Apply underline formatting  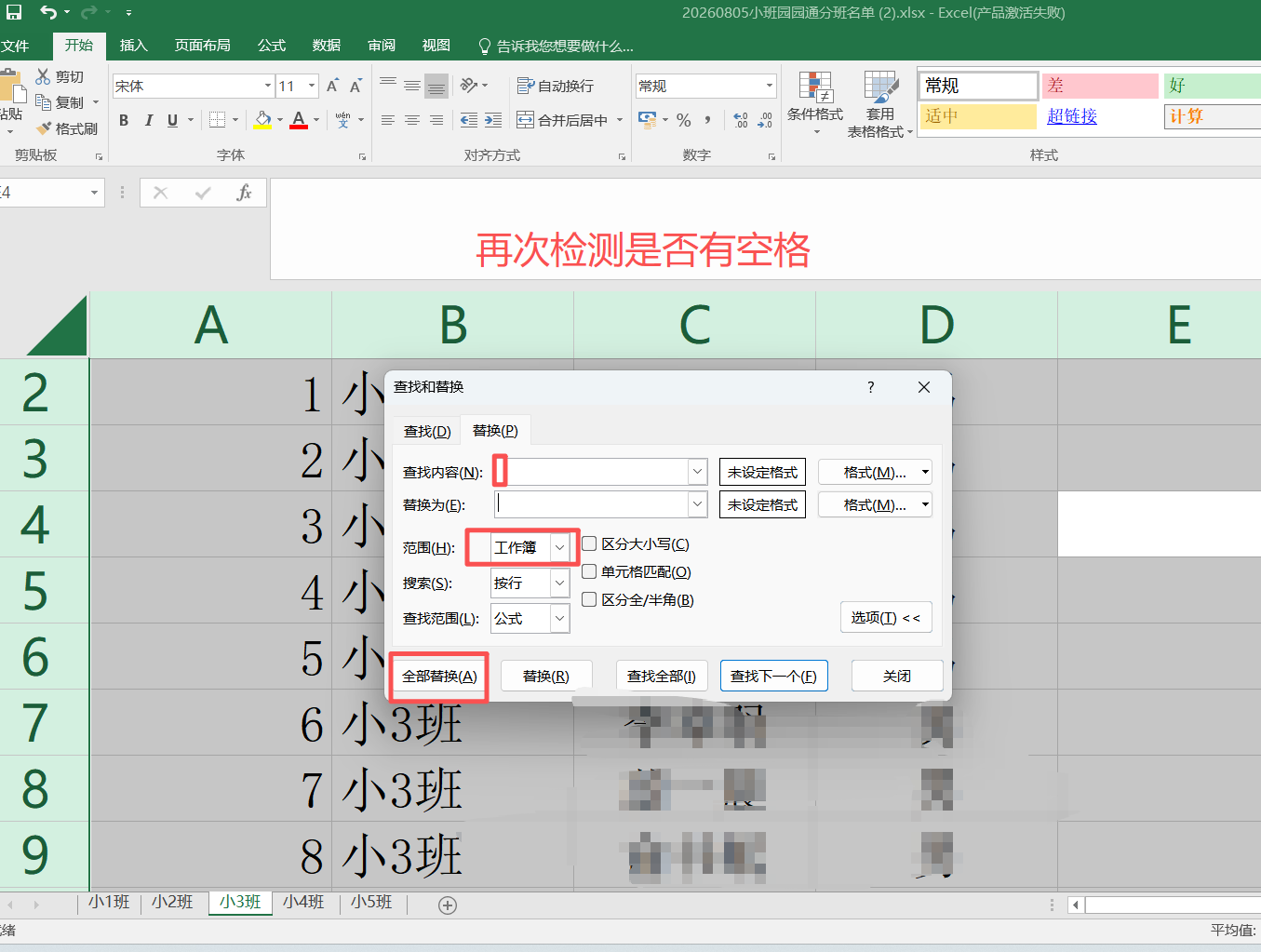pyautogui.click(x=172, y=120)
